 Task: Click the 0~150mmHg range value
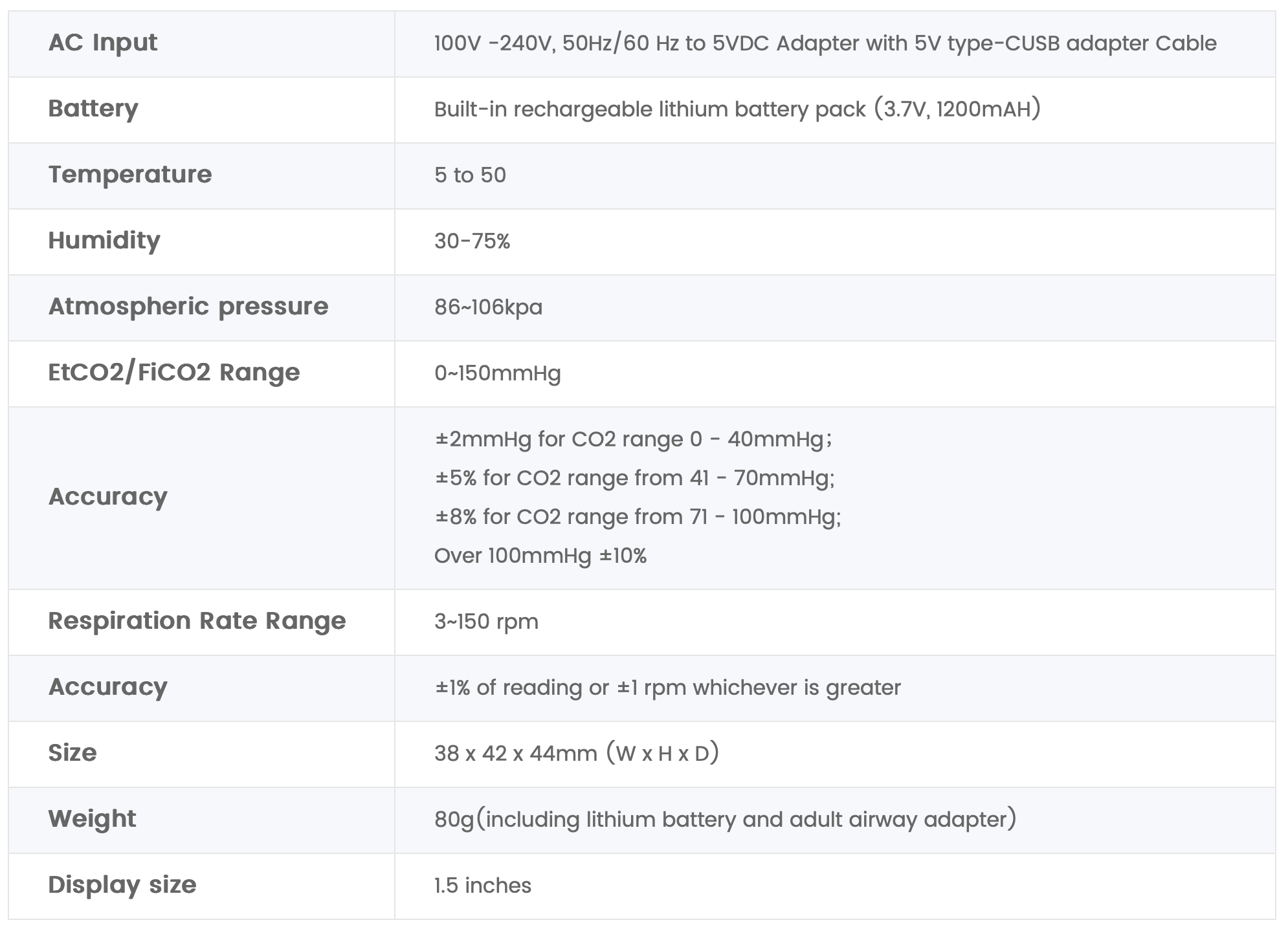(x=497, y=373)
